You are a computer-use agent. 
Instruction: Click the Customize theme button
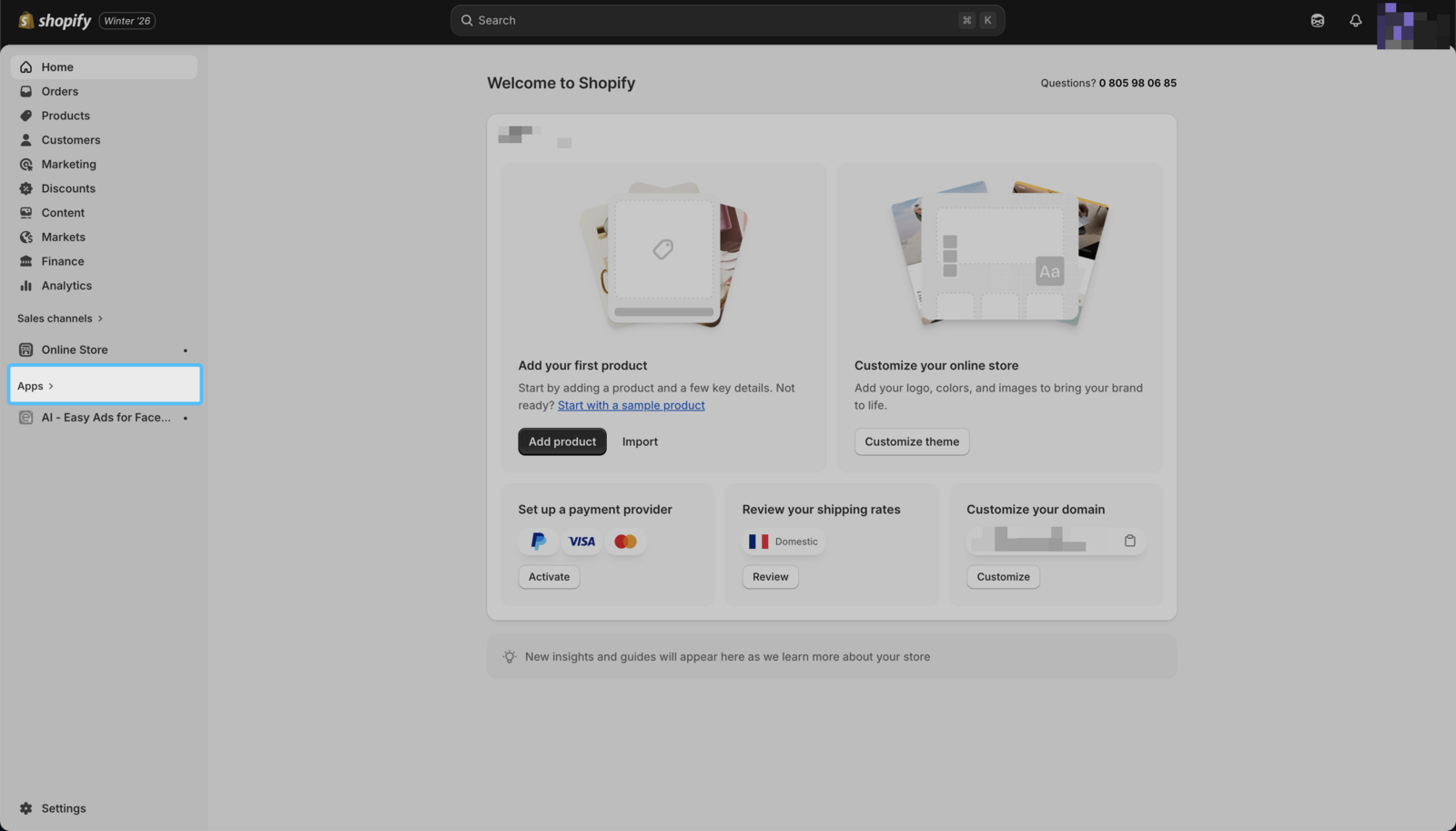click(x=911, y=441)
